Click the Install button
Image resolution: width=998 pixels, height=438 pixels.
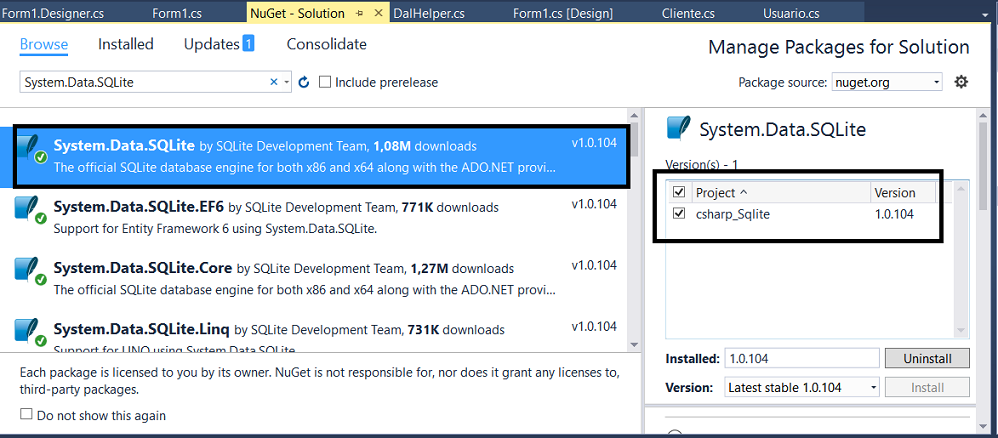pos(927,387)
